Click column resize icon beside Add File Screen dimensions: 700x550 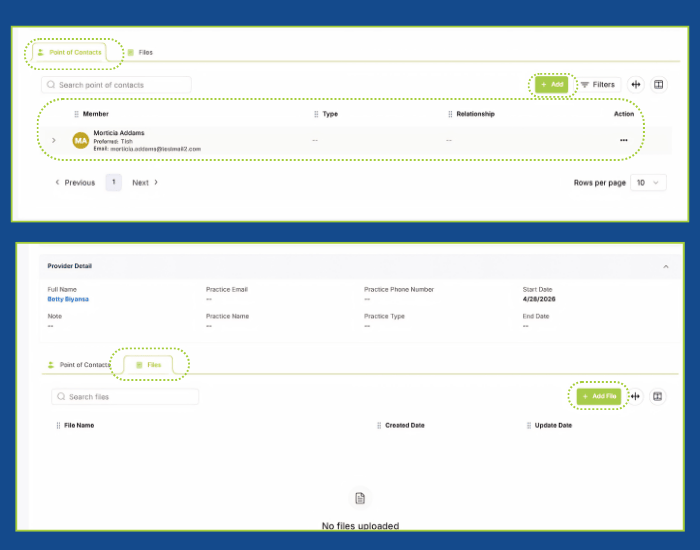click(635, 396)
